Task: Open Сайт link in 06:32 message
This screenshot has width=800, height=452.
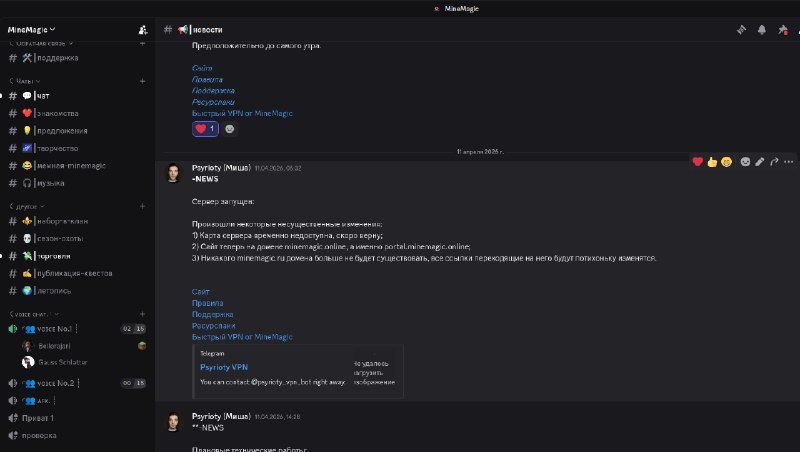Action: (x=201, y=292)
